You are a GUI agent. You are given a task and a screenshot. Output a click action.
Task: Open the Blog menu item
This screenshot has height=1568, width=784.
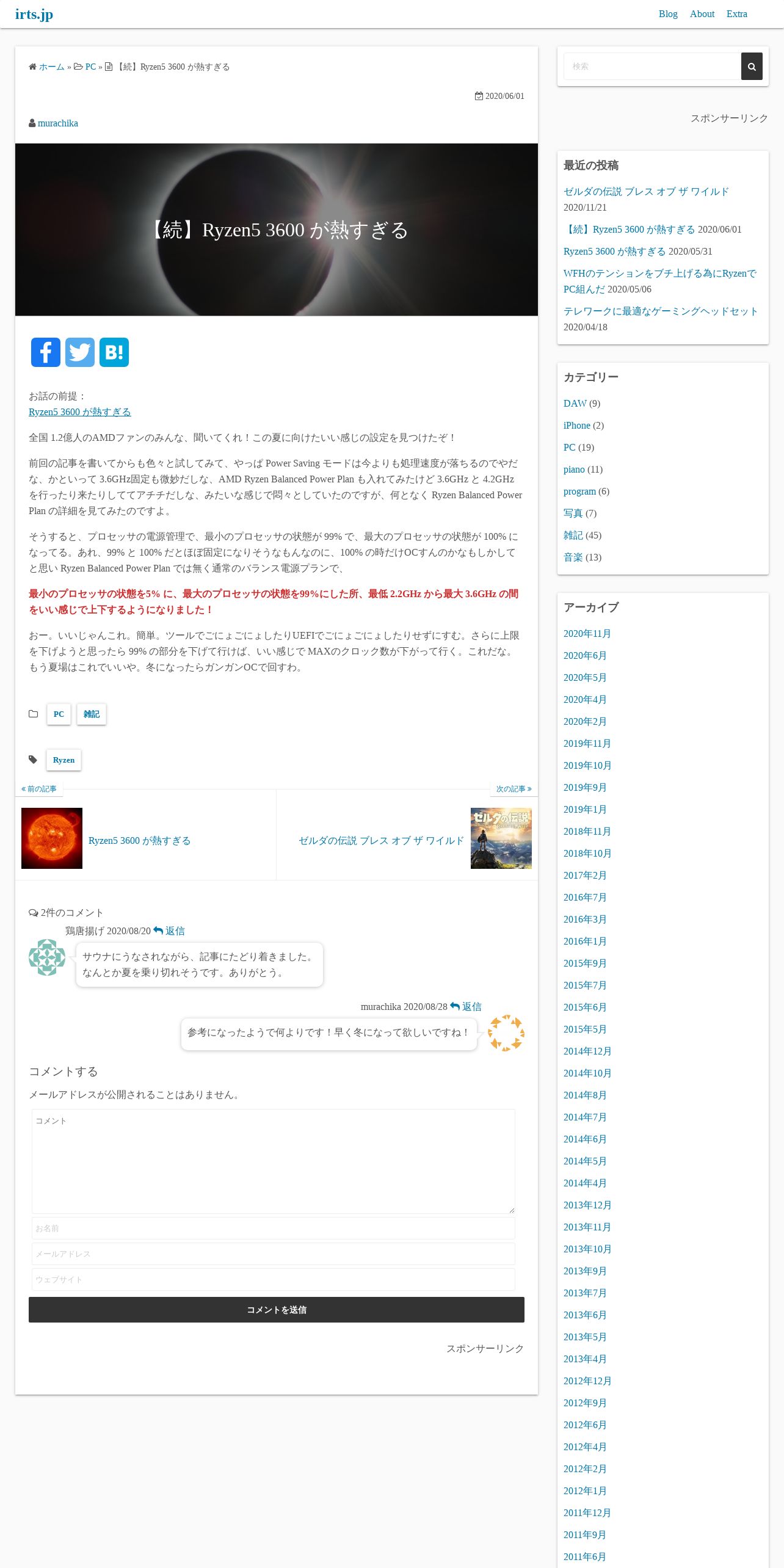point(668,14)
